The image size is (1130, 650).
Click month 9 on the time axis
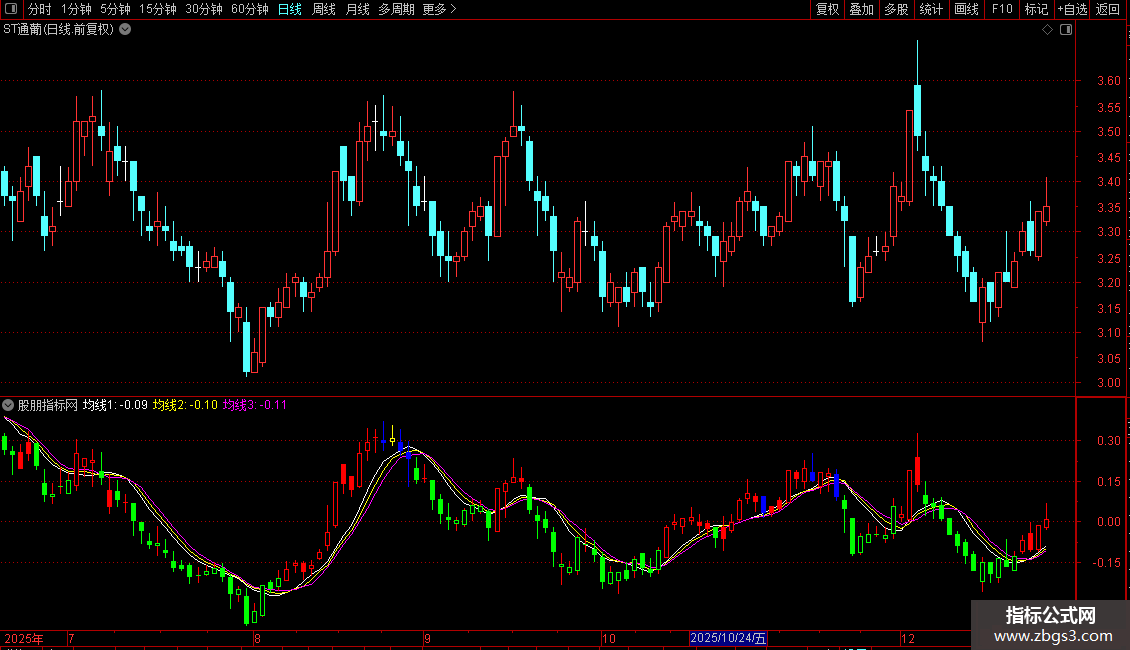tap(427, 638)
